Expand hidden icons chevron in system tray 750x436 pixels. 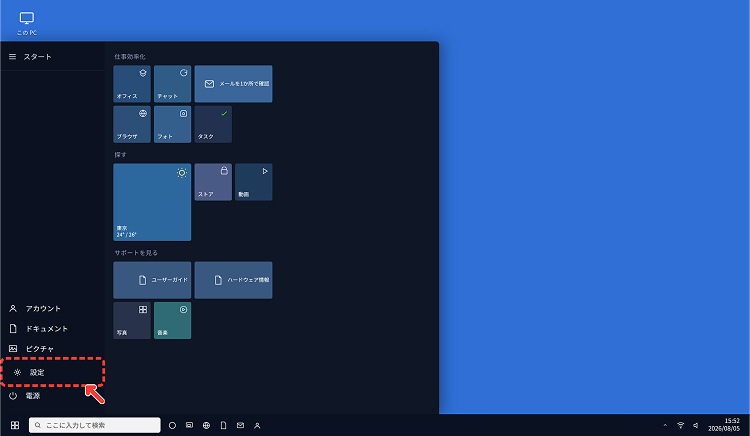(665, 425)
